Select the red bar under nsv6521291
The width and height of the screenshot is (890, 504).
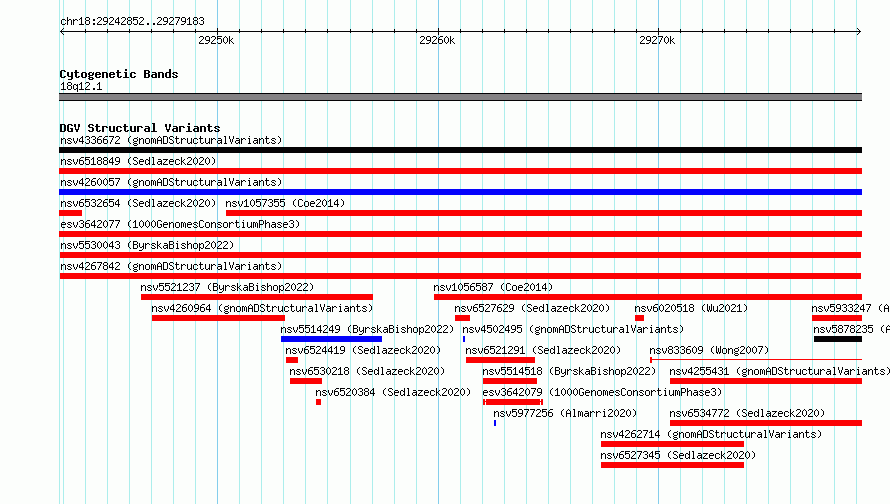500,360
